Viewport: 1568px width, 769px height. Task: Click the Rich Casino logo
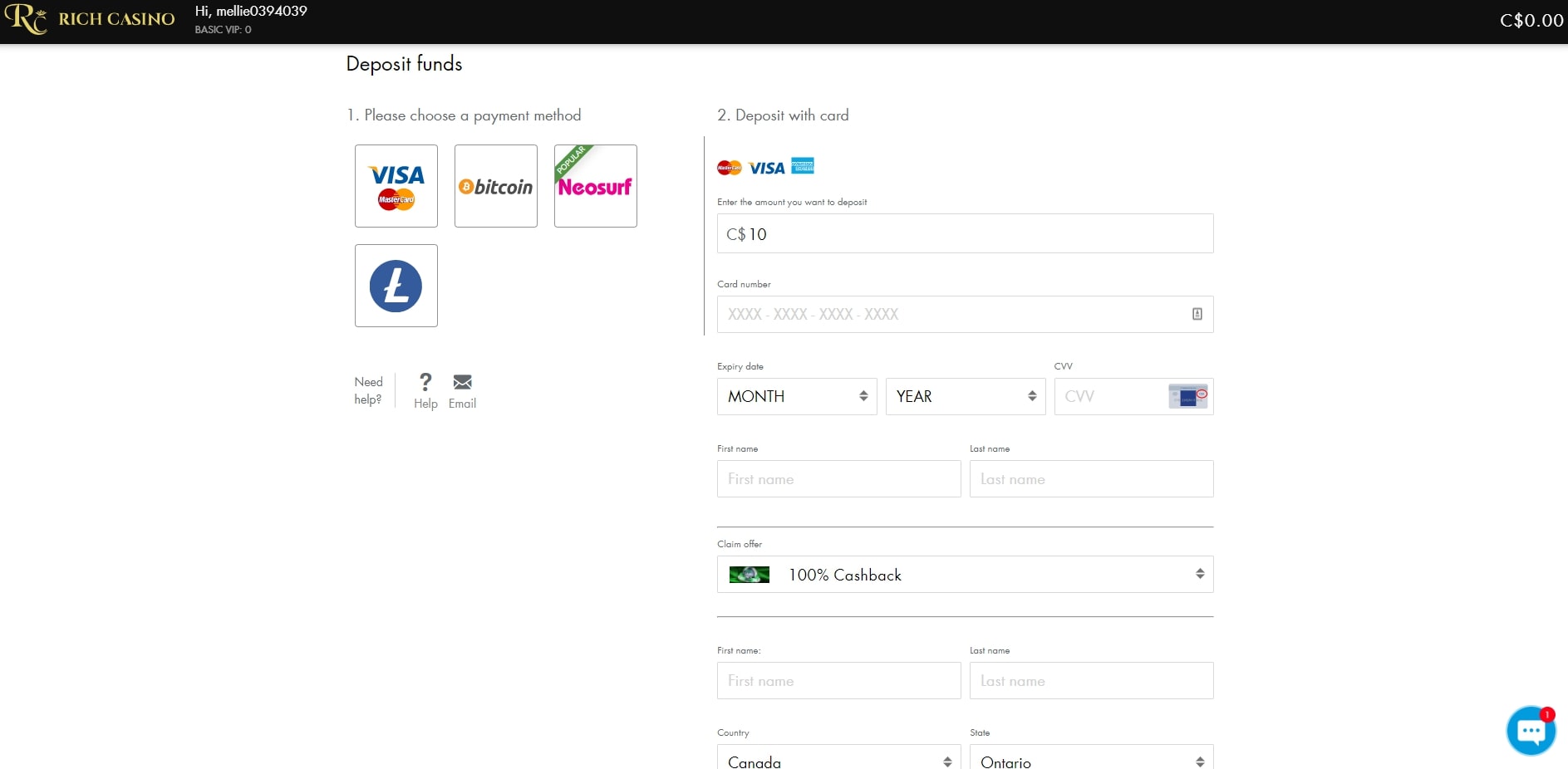89,19
